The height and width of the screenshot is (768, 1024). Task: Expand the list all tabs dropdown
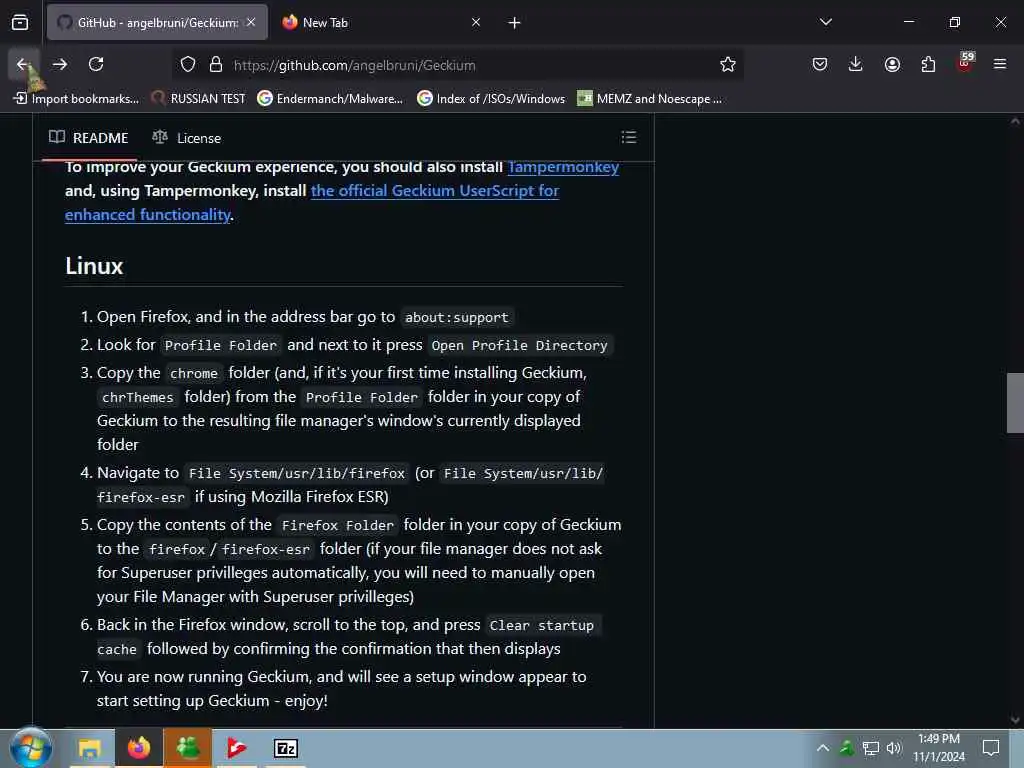pos(826,22)
